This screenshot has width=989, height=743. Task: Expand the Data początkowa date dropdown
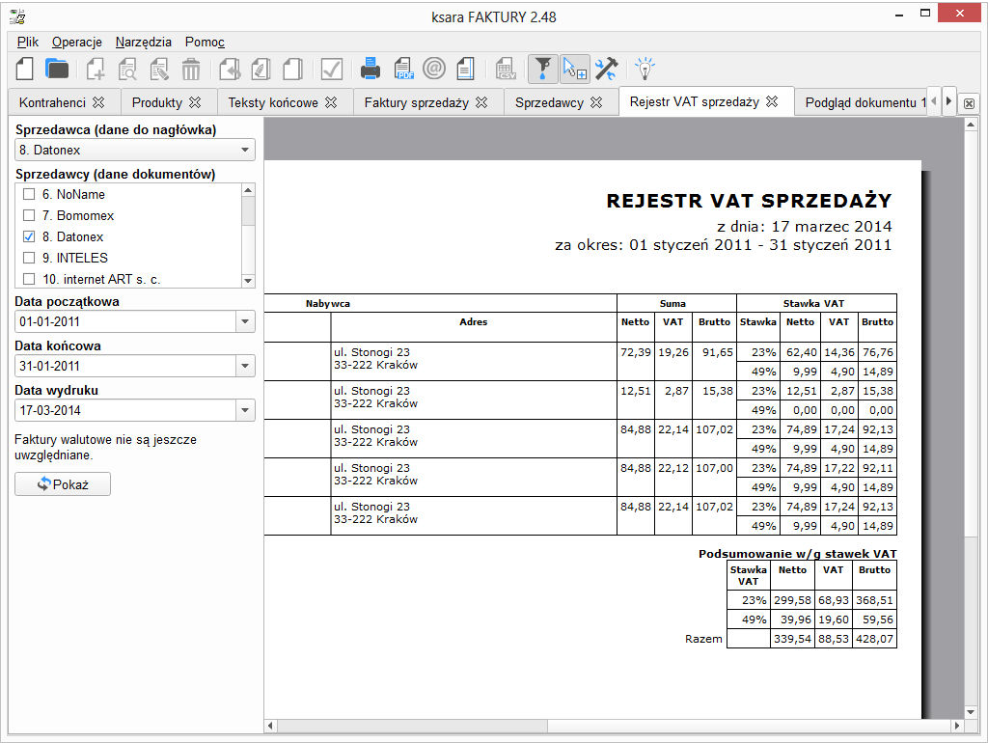(x=245, y=322)
